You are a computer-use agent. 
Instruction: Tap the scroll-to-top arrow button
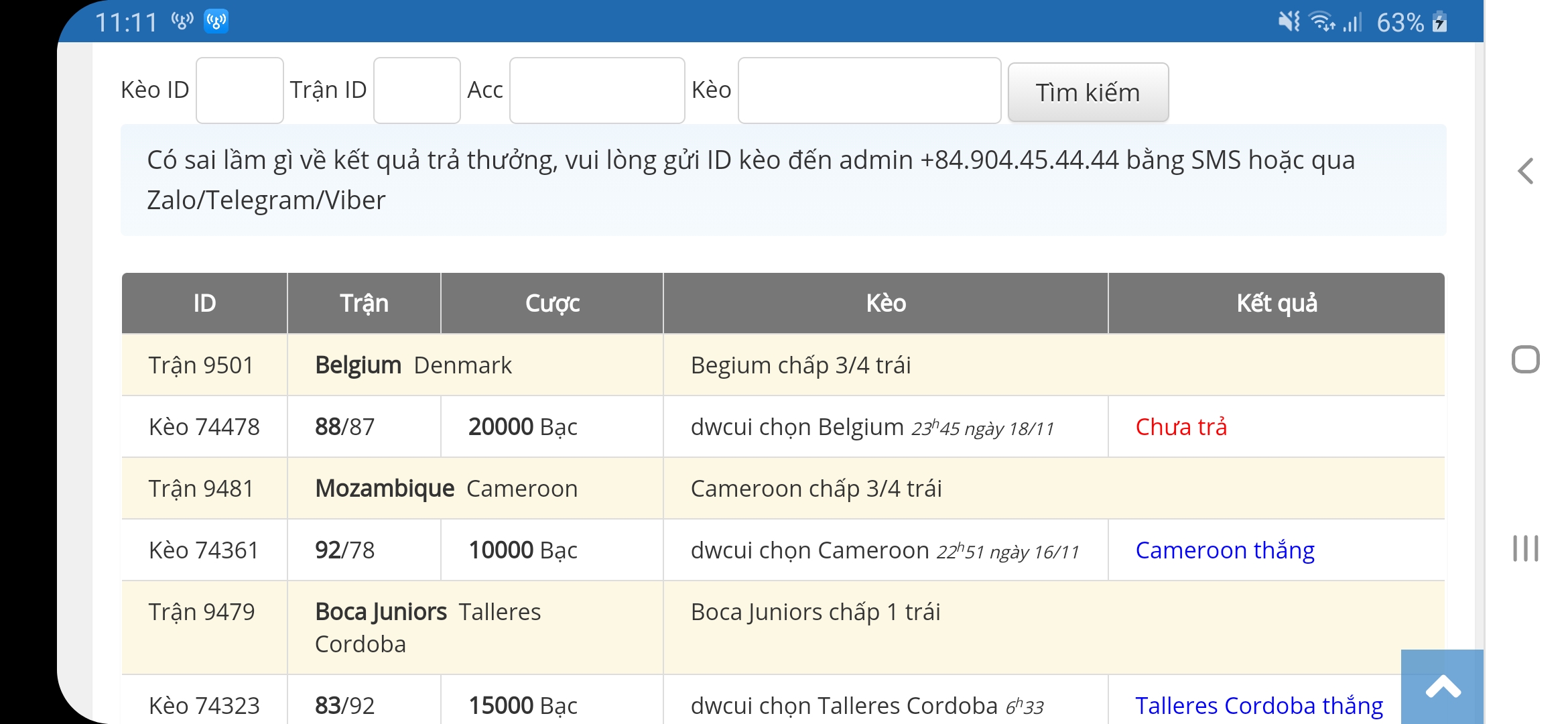1442,686
